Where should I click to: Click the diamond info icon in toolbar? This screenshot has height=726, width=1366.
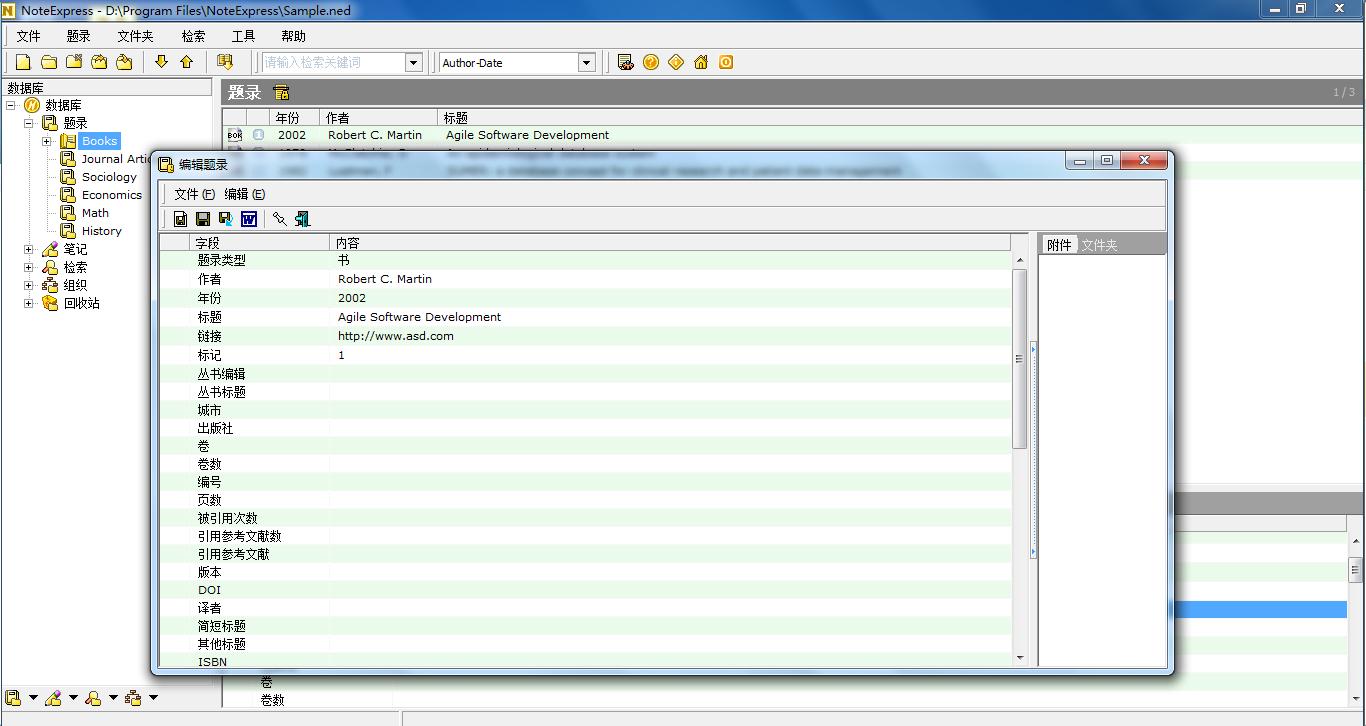(676, 62)
